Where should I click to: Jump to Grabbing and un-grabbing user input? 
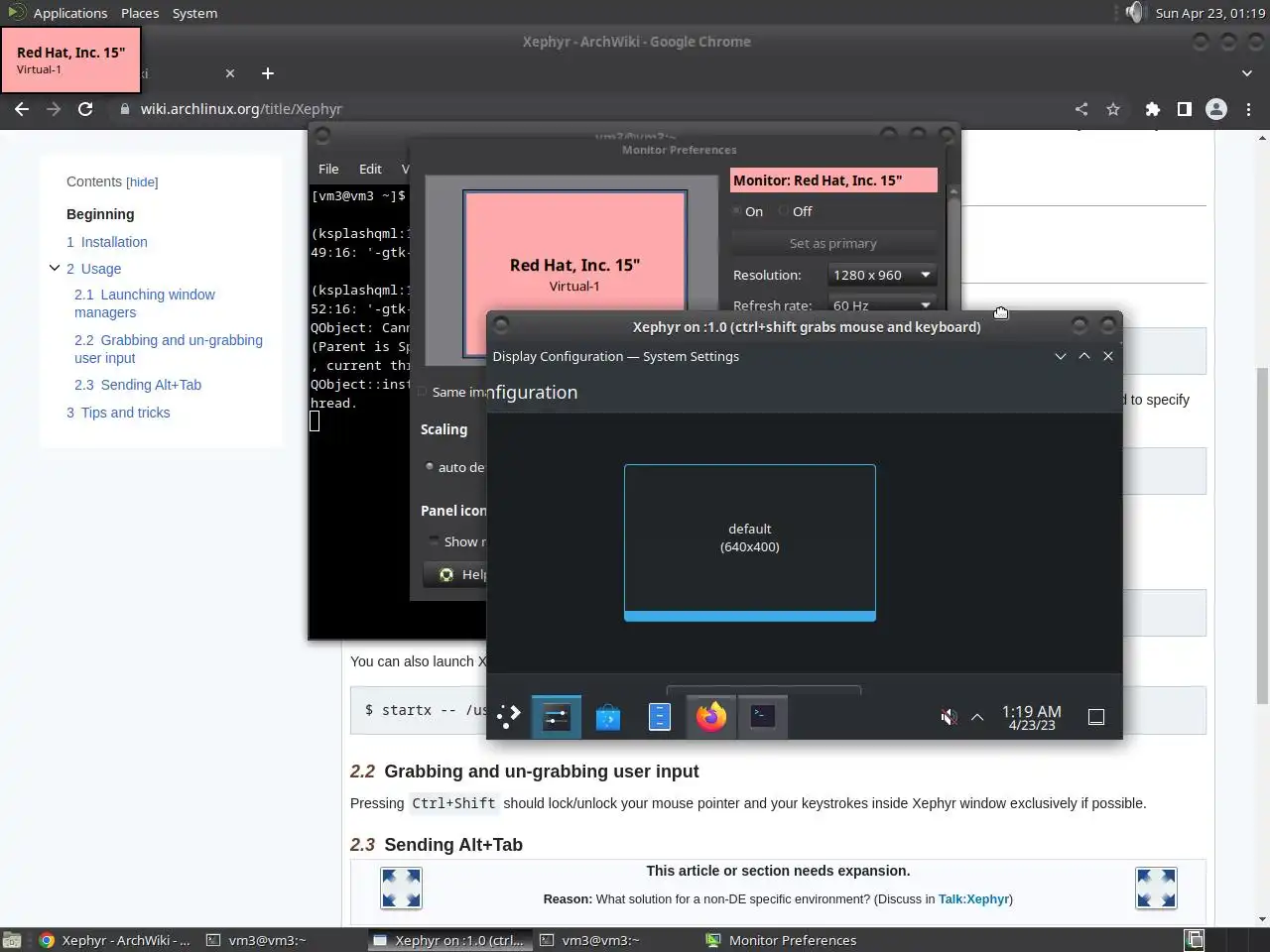pyautogui.click(x=169, y=349)
